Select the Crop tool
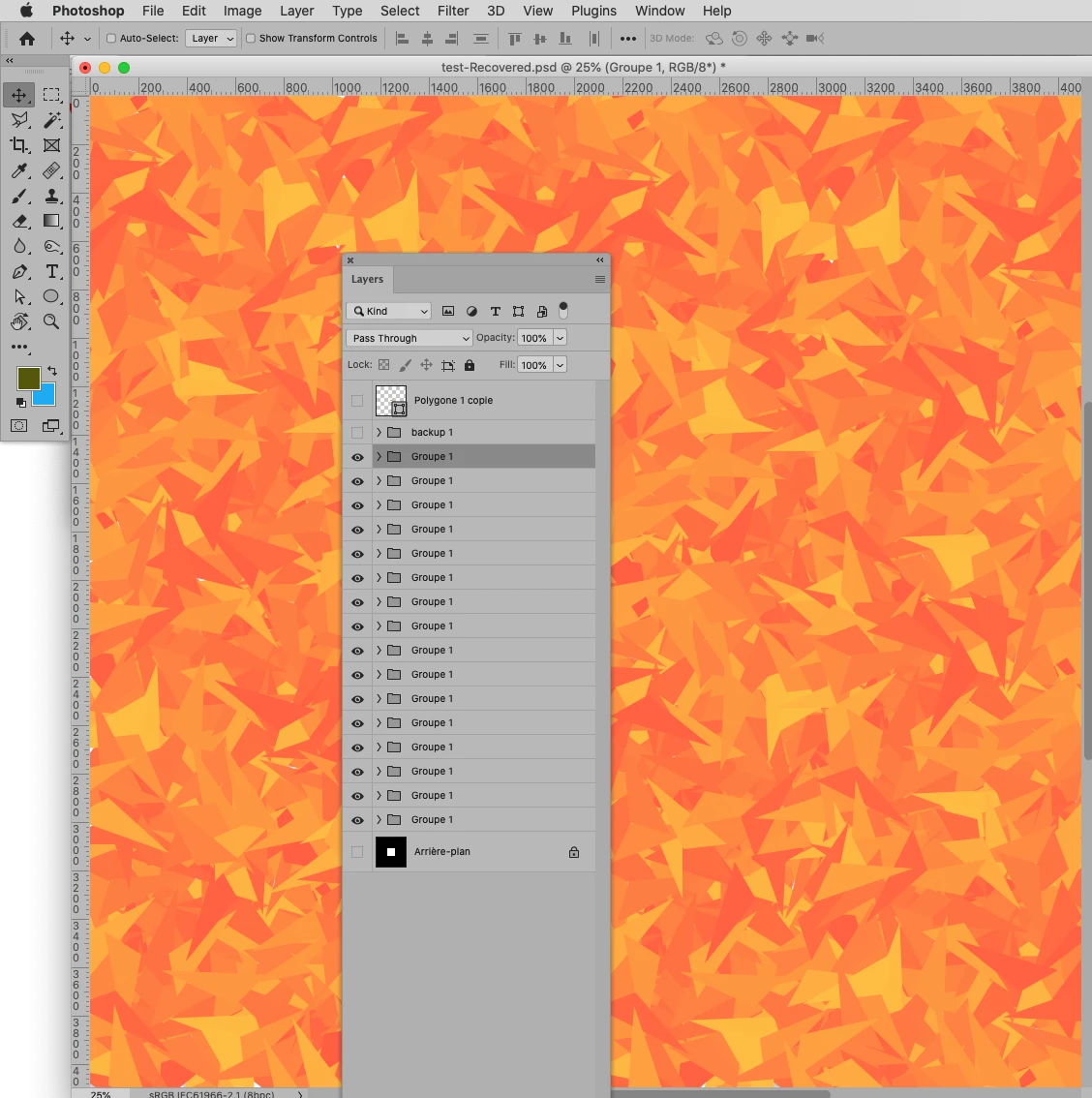 pos(19,145)
